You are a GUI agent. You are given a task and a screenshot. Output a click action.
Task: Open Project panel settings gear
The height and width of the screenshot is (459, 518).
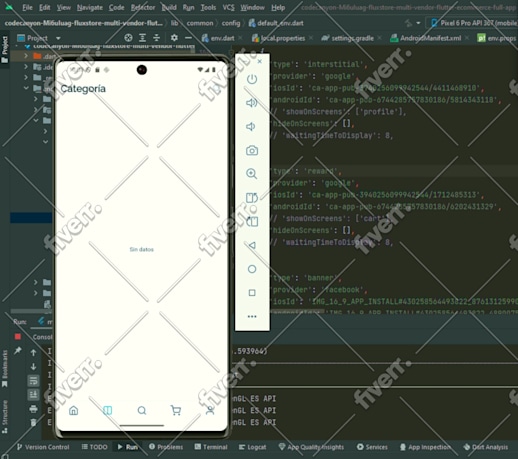[x=174, y=38]
